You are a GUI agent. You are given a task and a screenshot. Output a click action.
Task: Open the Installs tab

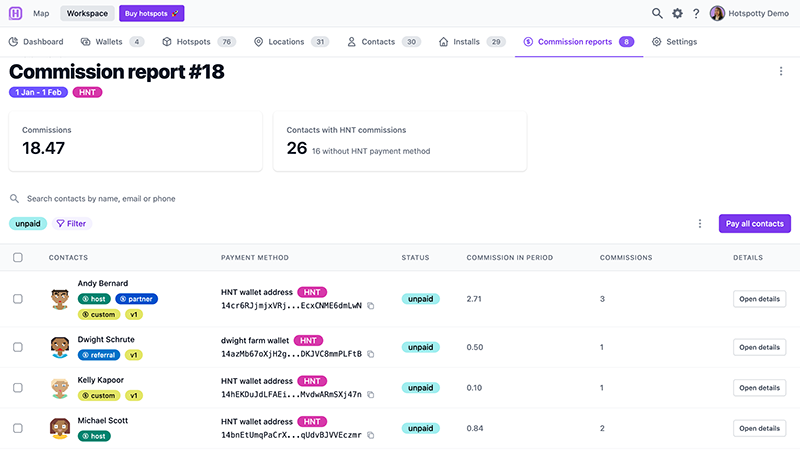pyautogui.click(x=472, y=42)
